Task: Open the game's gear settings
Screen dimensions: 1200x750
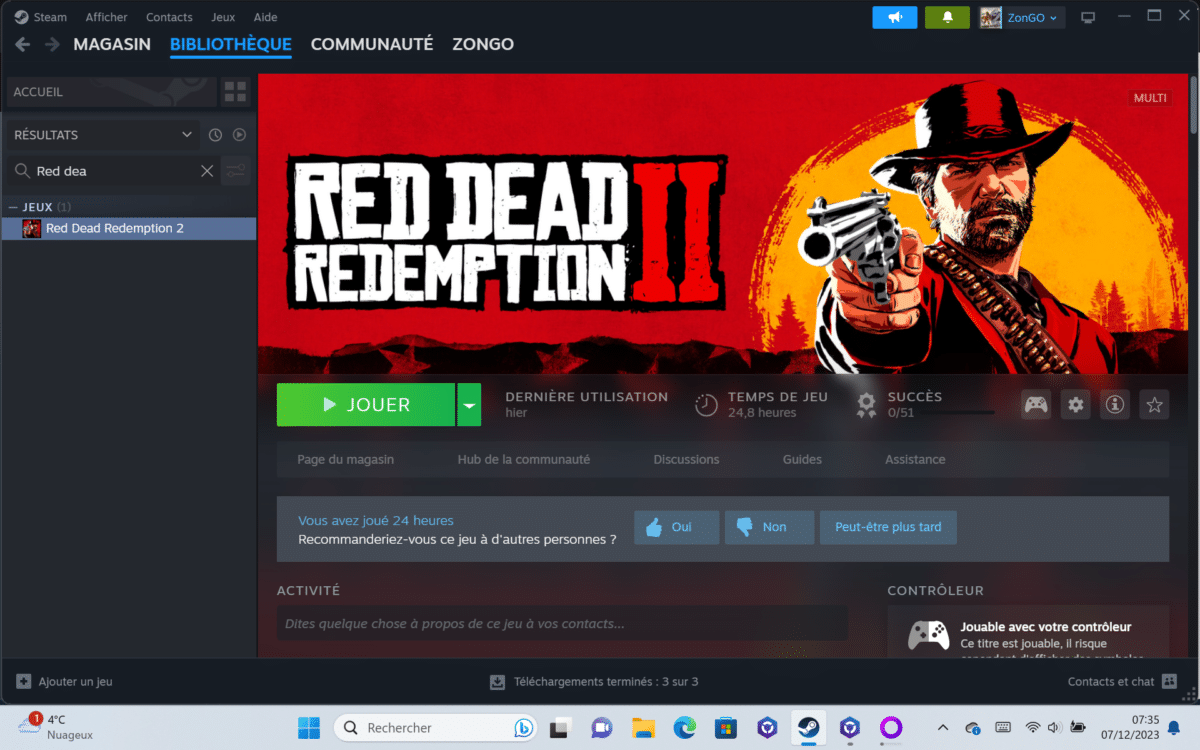Action: tap(1075, 405)
